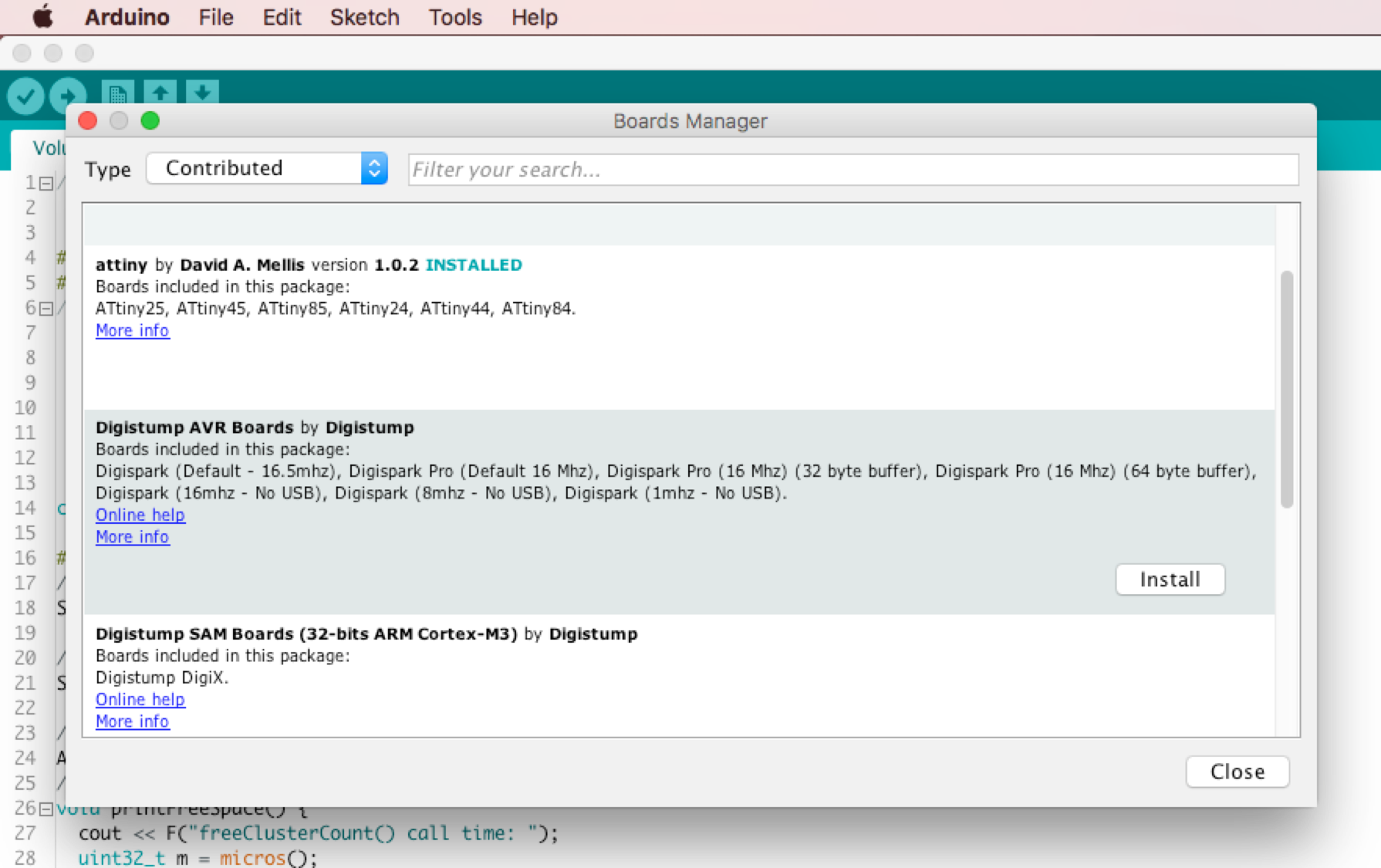Open the Tools menu
1381x868 pixels.
point(455,17)
